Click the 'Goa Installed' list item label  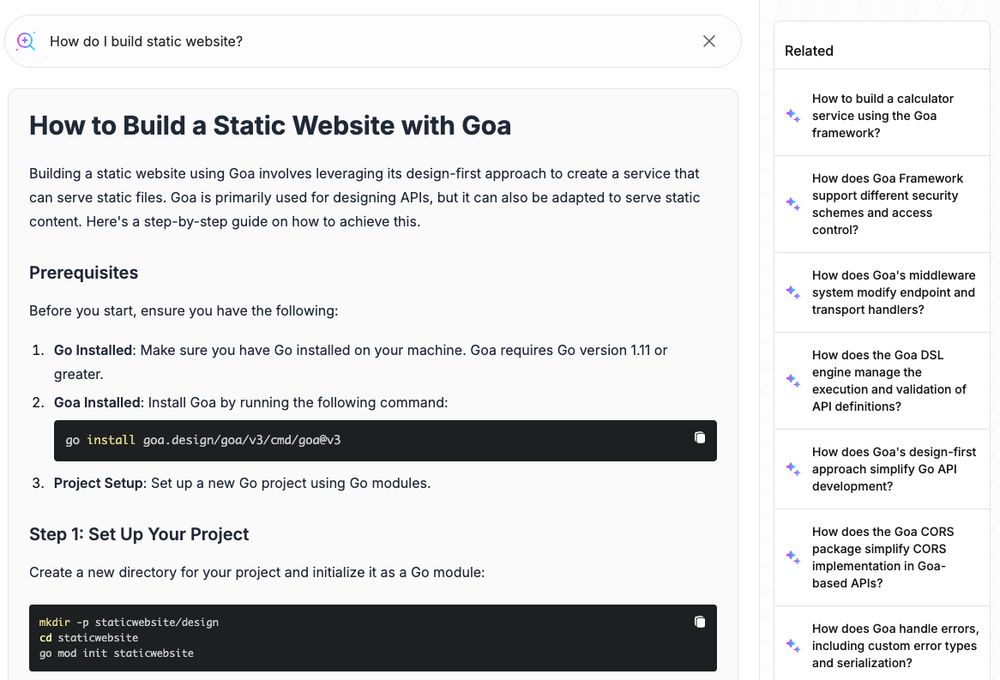click(x=98, y=403)
